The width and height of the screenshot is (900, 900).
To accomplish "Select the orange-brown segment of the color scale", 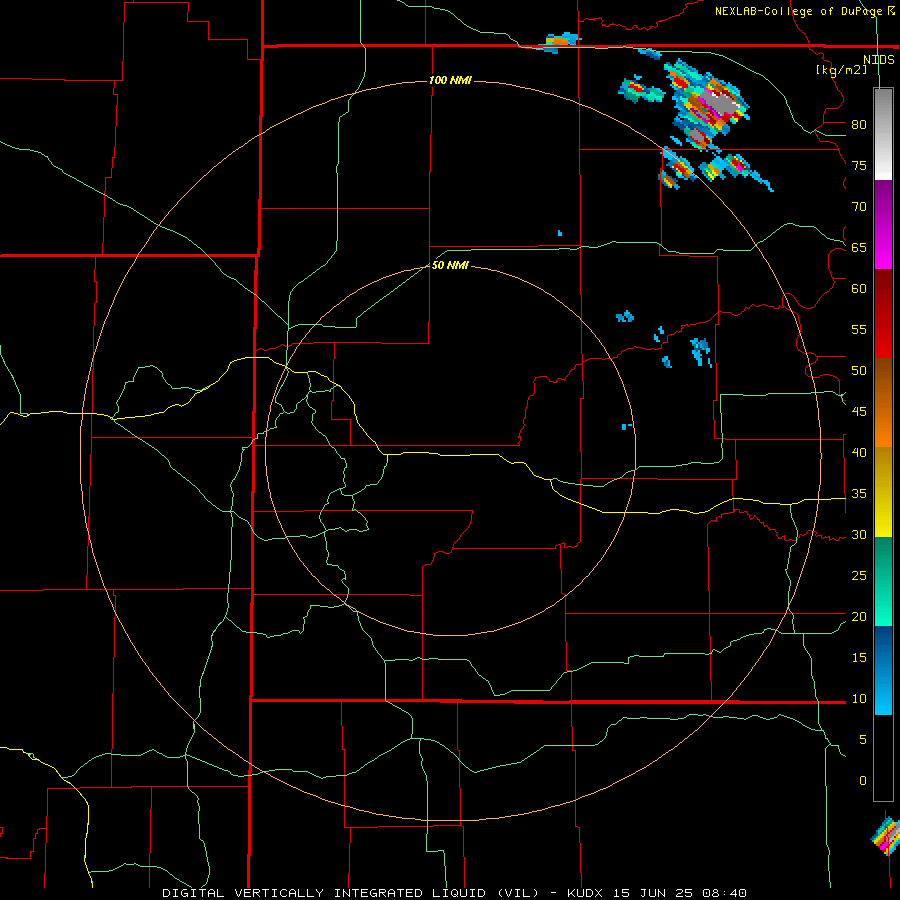I will point(883,402).
